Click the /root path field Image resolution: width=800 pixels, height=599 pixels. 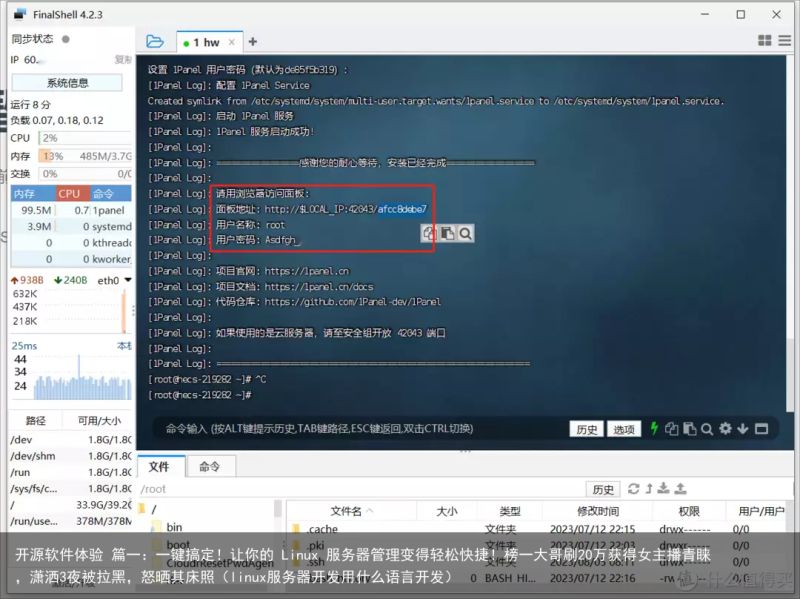(361, 489)
